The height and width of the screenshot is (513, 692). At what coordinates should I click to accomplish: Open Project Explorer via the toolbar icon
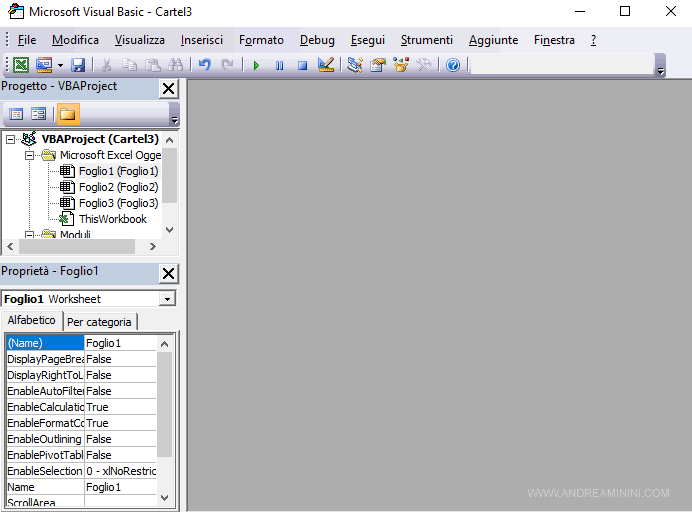[354, 65]
